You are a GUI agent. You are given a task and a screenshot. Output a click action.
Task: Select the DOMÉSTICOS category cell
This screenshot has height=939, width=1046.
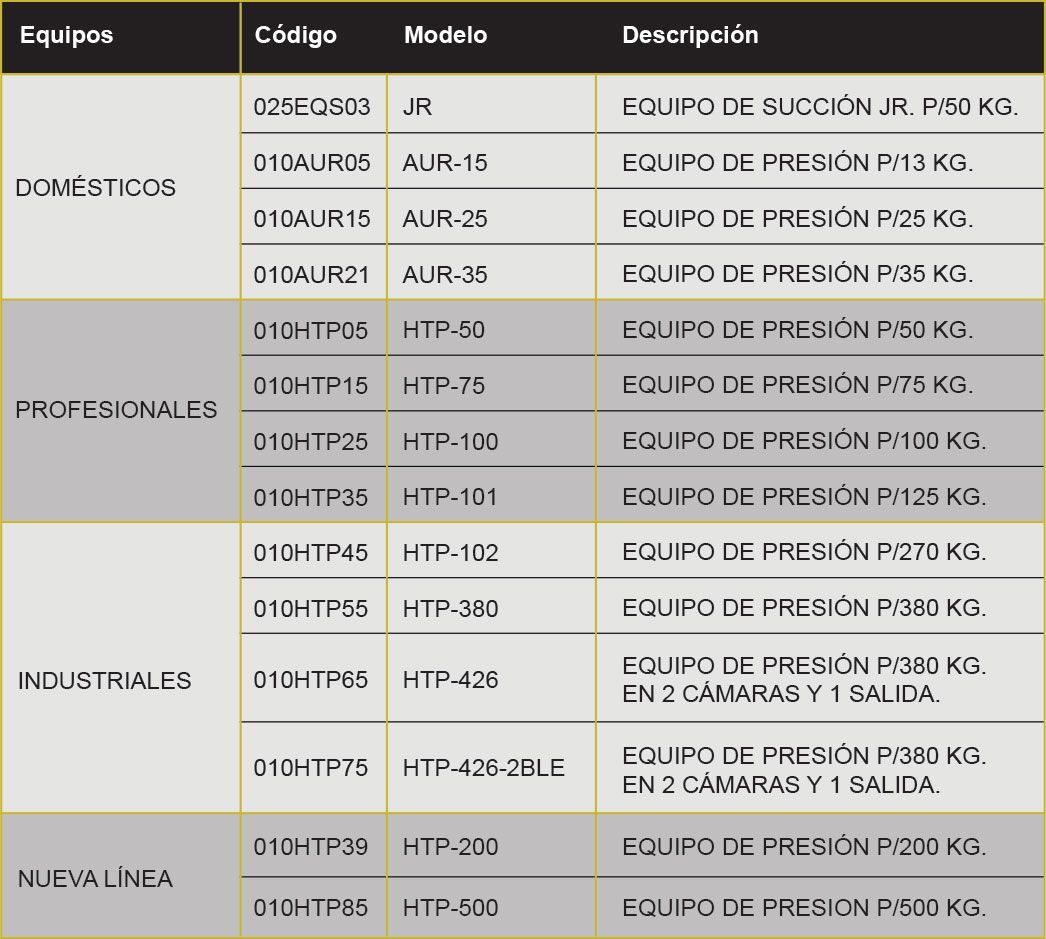click(x=96, y=188)
